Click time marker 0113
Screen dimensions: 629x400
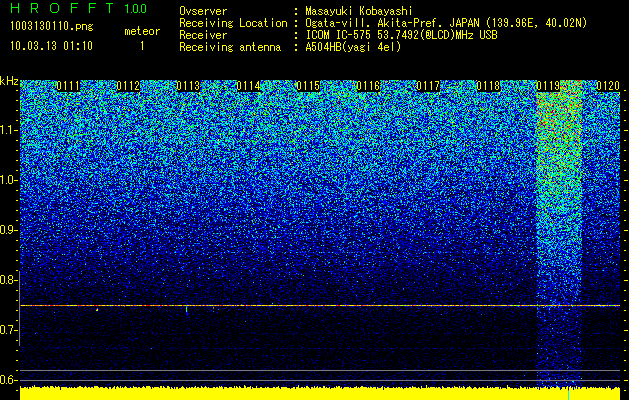coord(188,86)
